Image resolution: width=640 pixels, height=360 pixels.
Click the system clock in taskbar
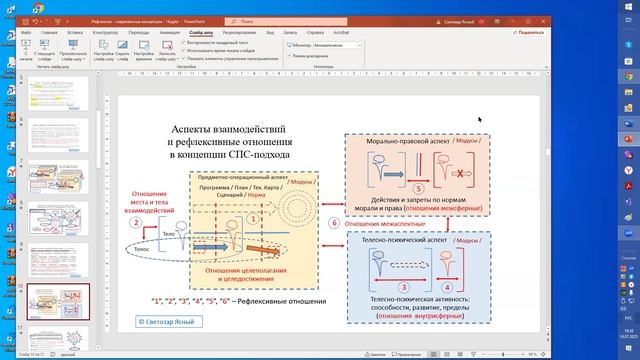[x=629, y=333]
